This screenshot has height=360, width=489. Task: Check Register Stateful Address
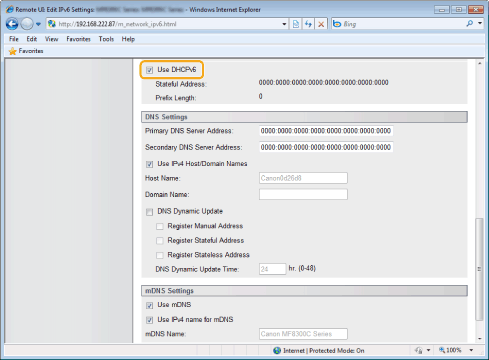point(160,241)
